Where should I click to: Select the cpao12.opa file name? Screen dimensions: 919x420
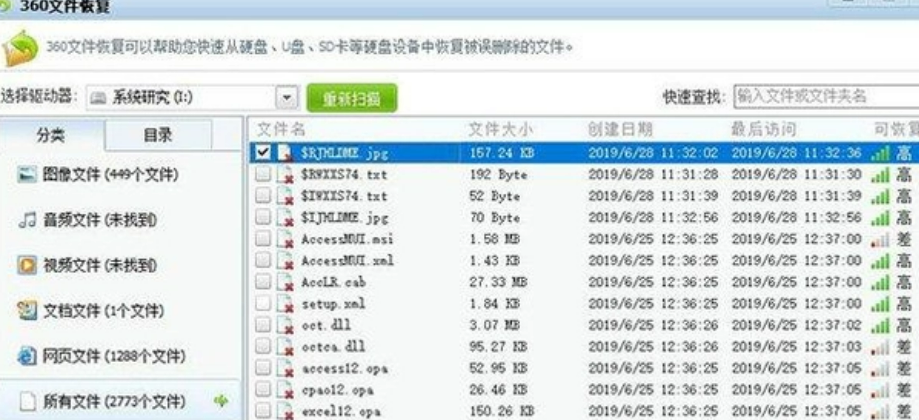[337, 391]
